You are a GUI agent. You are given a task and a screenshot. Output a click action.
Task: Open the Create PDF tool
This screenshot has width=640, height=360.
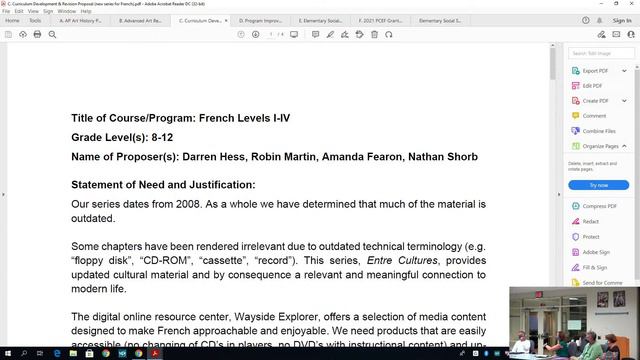595,101
